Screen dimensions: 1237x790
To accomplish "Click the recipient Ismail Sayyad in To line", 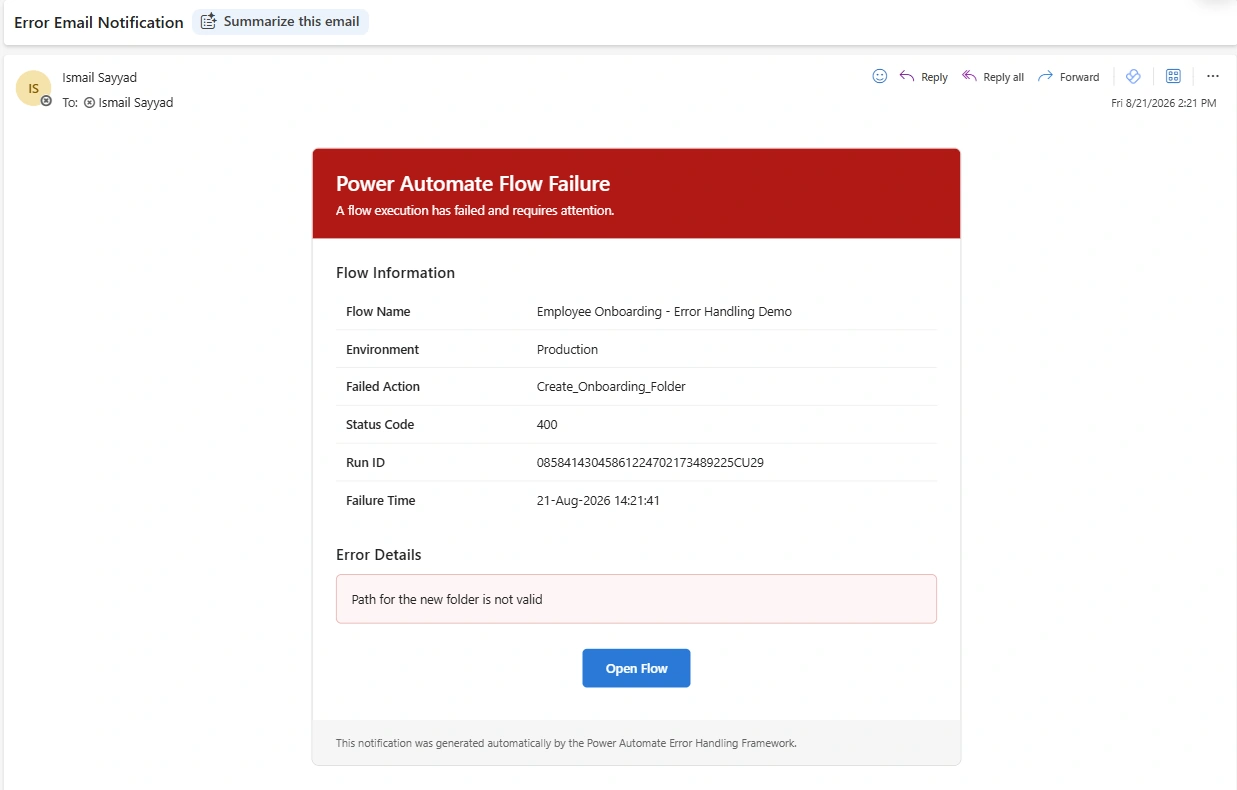I will pyautogui.click(x=135, y=103).
